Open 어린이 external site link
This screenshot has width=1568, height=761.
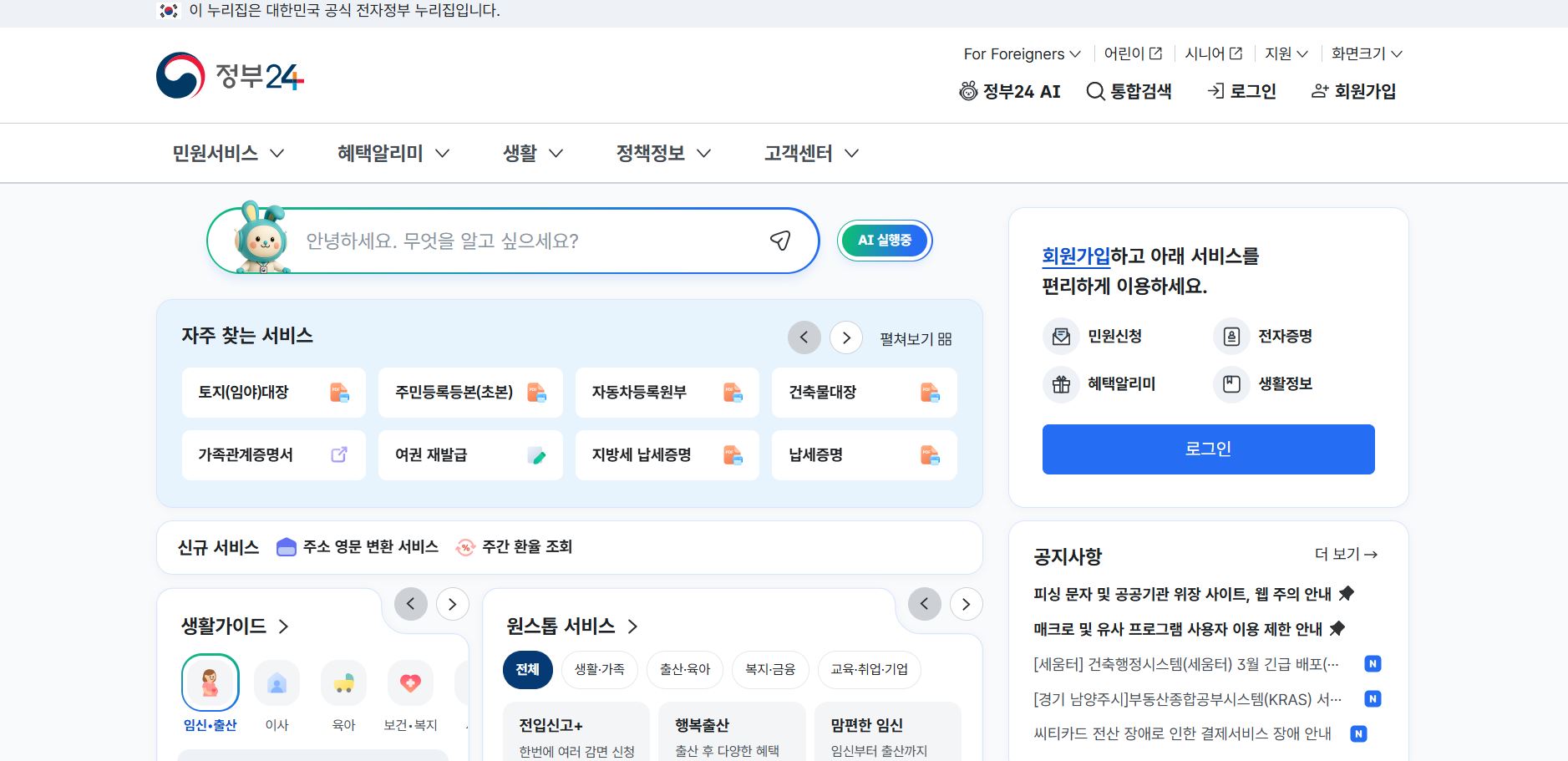click(1133, 53)
